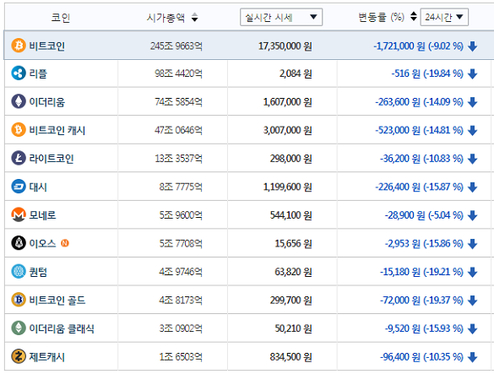Click the EOS (이오스) black logo icon
The width and height of the screenshot is (494, 374).
[x=19, y=243]
